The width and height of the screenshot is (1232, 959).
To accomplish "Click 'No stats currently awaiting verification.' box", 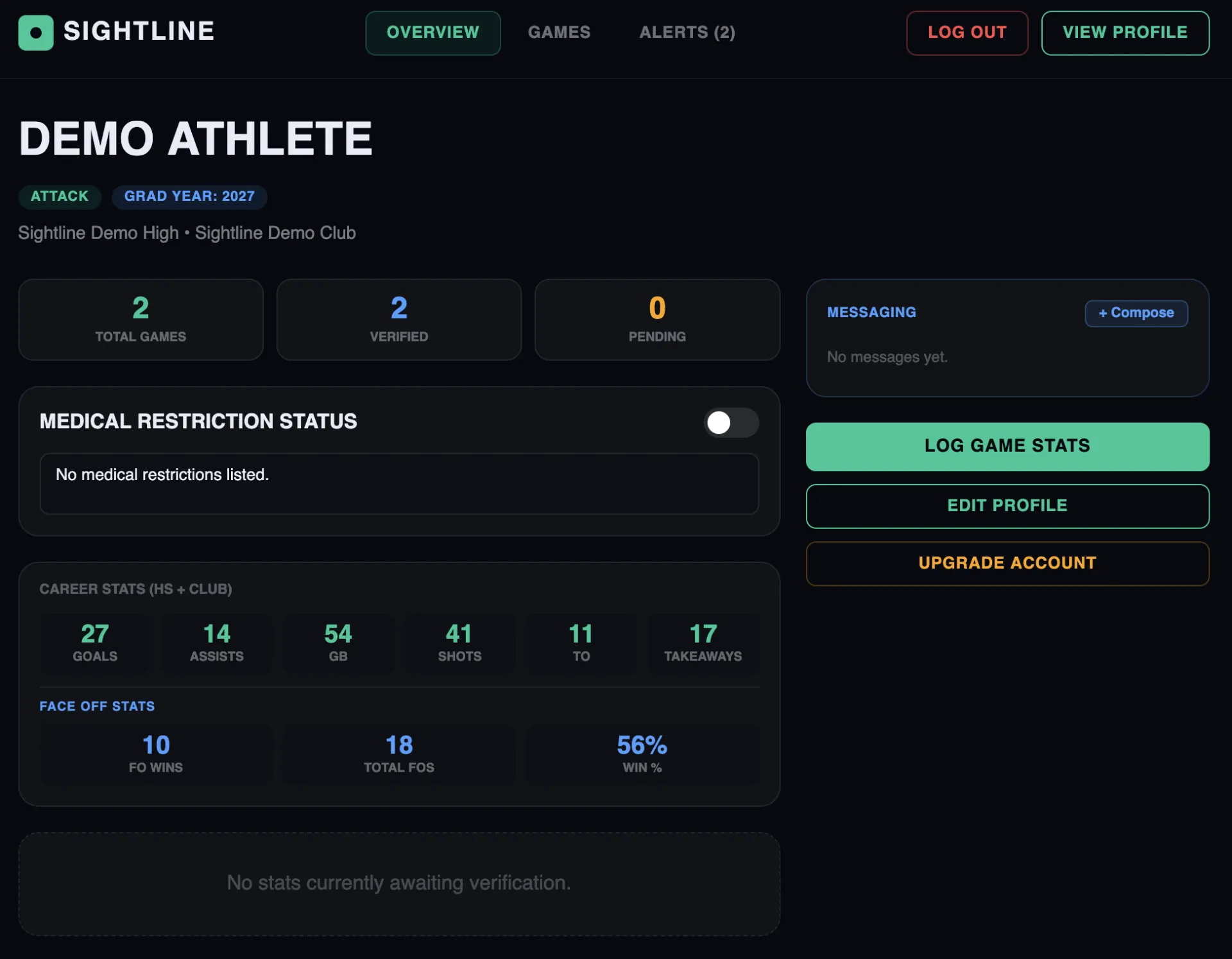I will click(399, 884).
